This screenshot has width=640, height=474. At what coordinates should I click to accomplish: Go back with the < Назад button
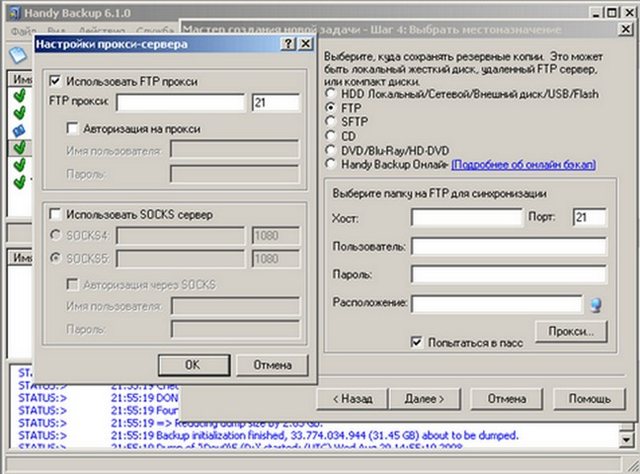pyautogui.click(x=352, y=398)
